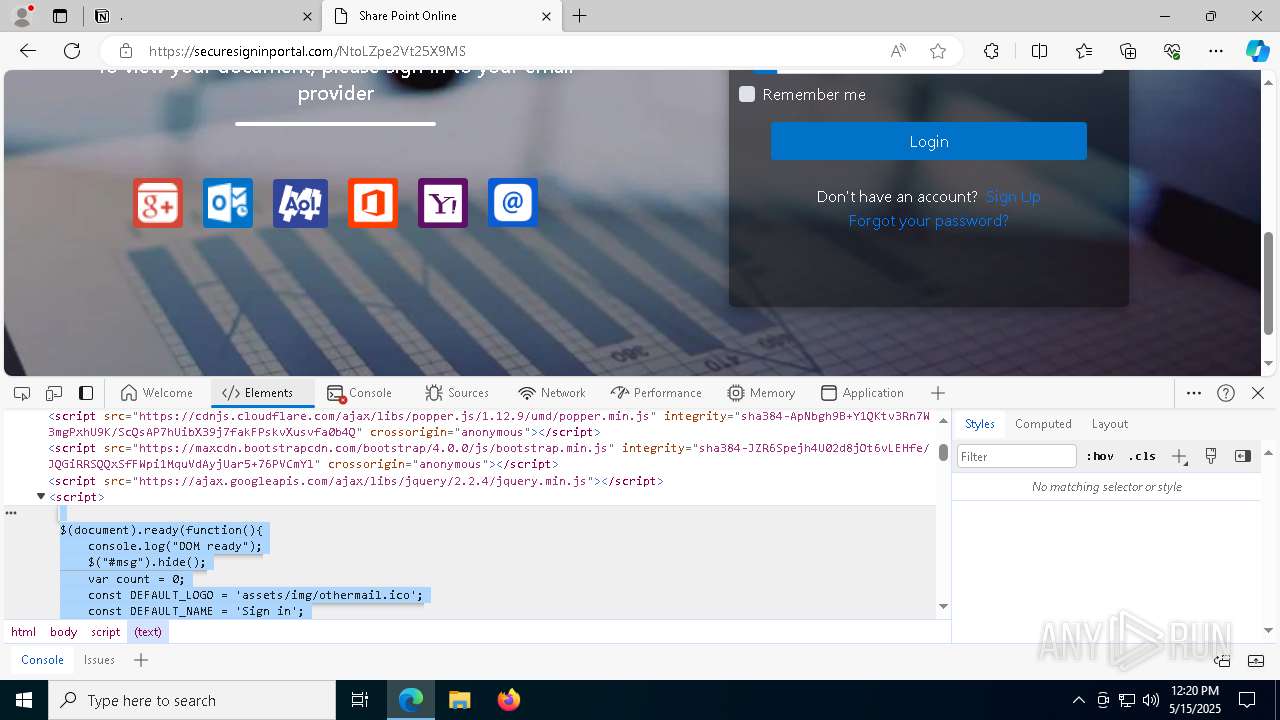Image resolution: width=1280 pixels, height=720 pixels.
Task: Switch to the DevTools Console tab
Action: click(x=360, y=393)
